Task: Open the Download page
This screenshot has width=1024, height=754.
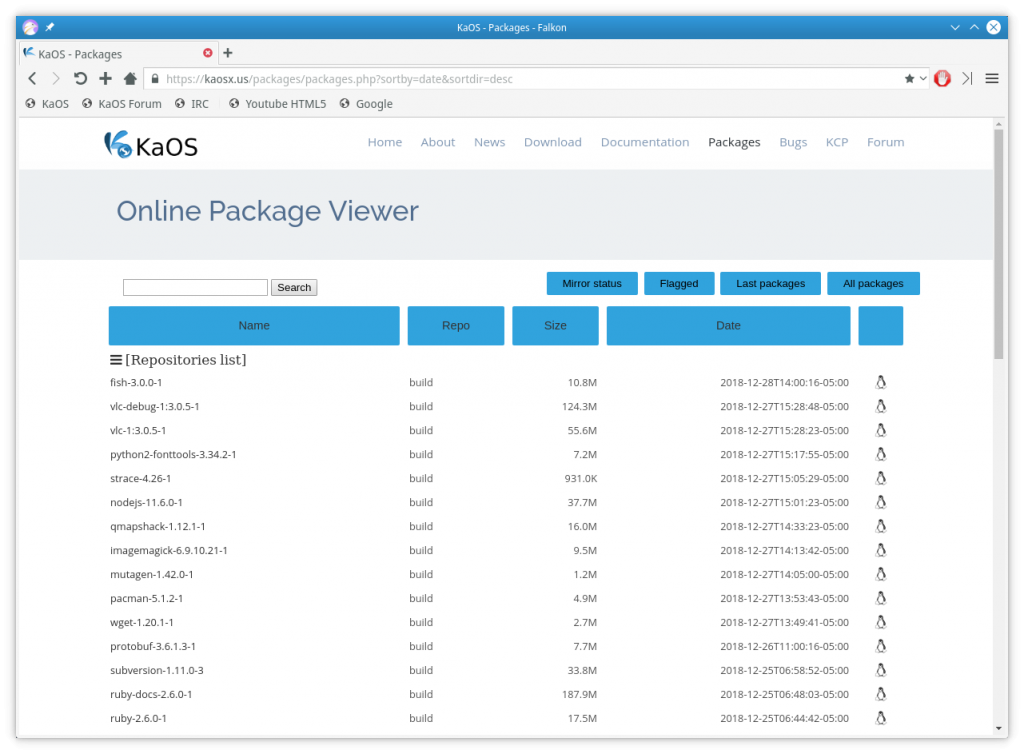Action: pyautogui.click(x=552, y=142)
